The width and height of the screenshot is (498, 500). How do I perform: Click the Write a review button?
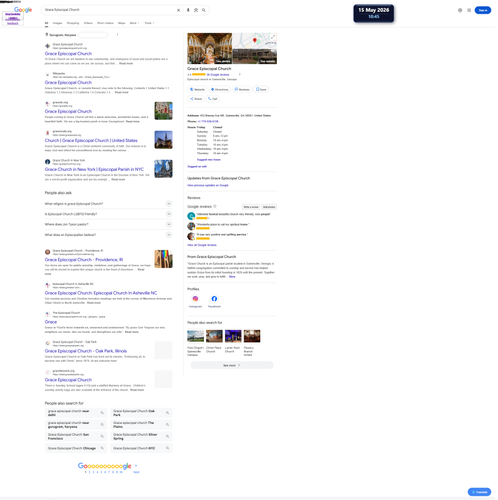251,207
